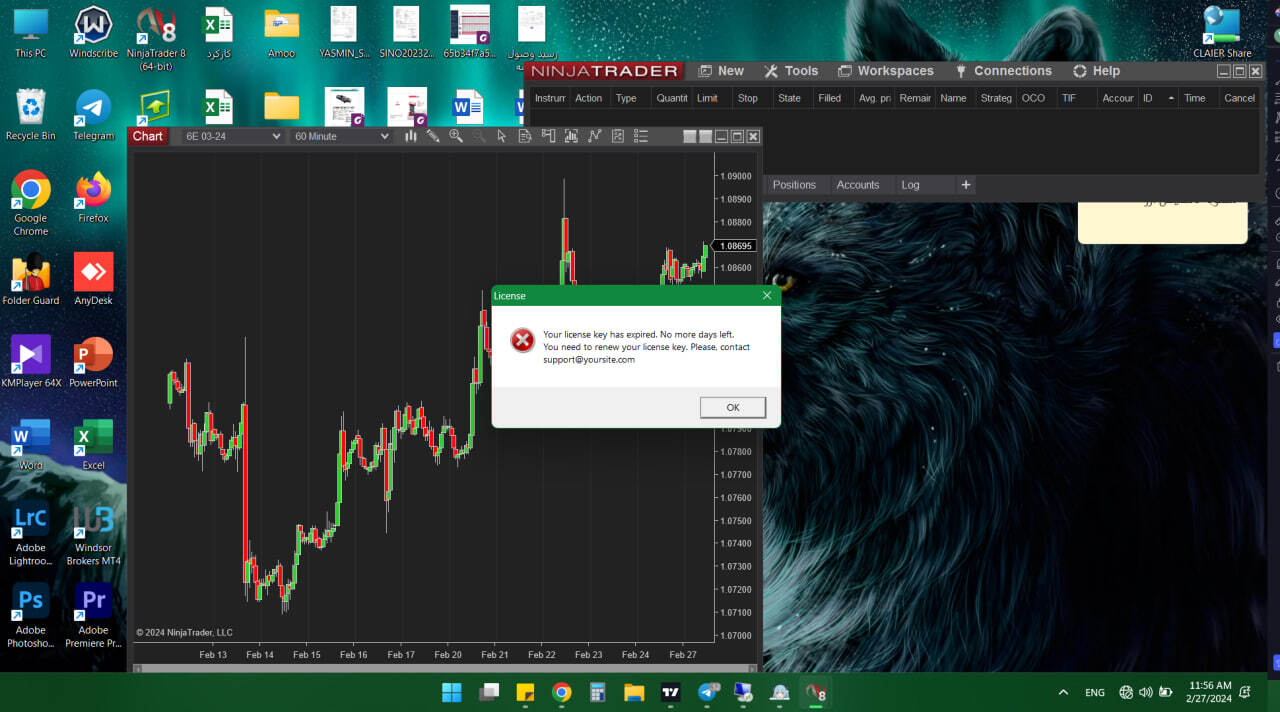
Task: Close the License error dialog
Action: click(x=767, y=296)
